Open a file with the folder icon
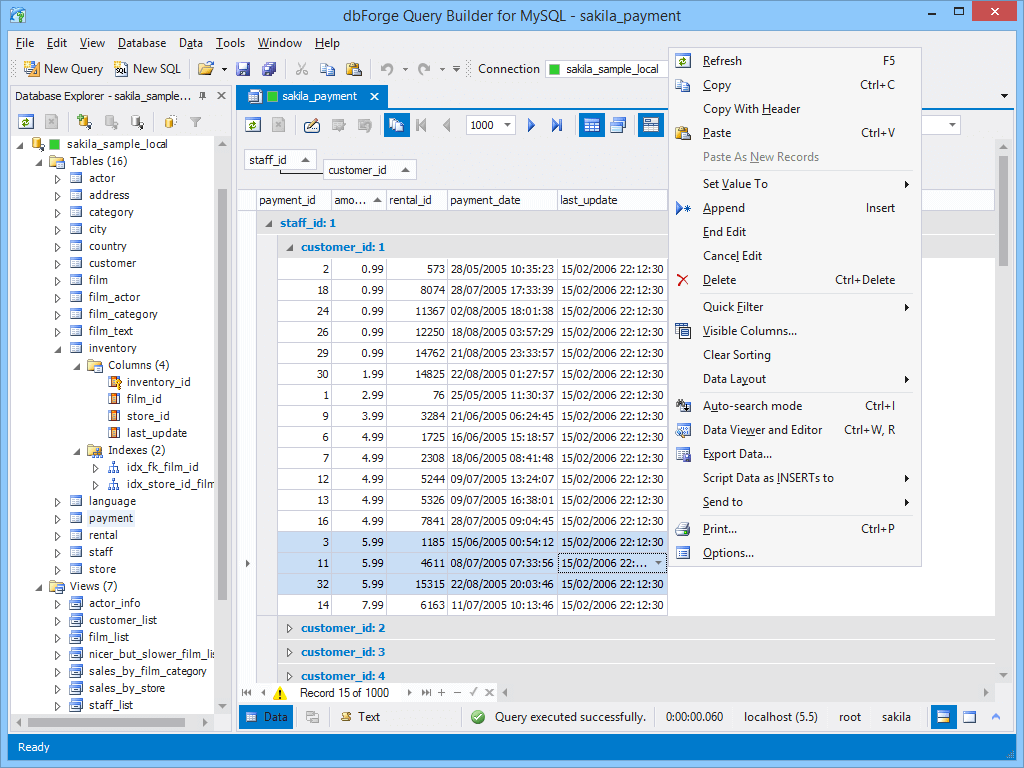Viewport: 1024px width, 768px height. [x=206, y=69]
